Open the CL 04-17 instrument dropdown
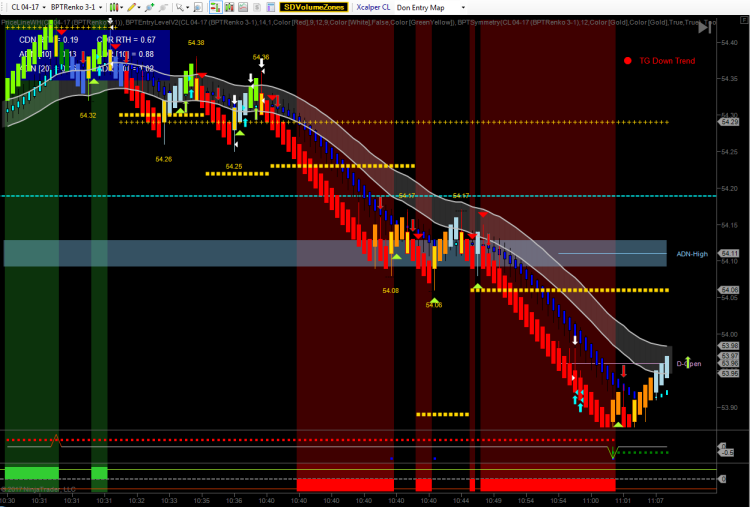 [x=28, y=7]
